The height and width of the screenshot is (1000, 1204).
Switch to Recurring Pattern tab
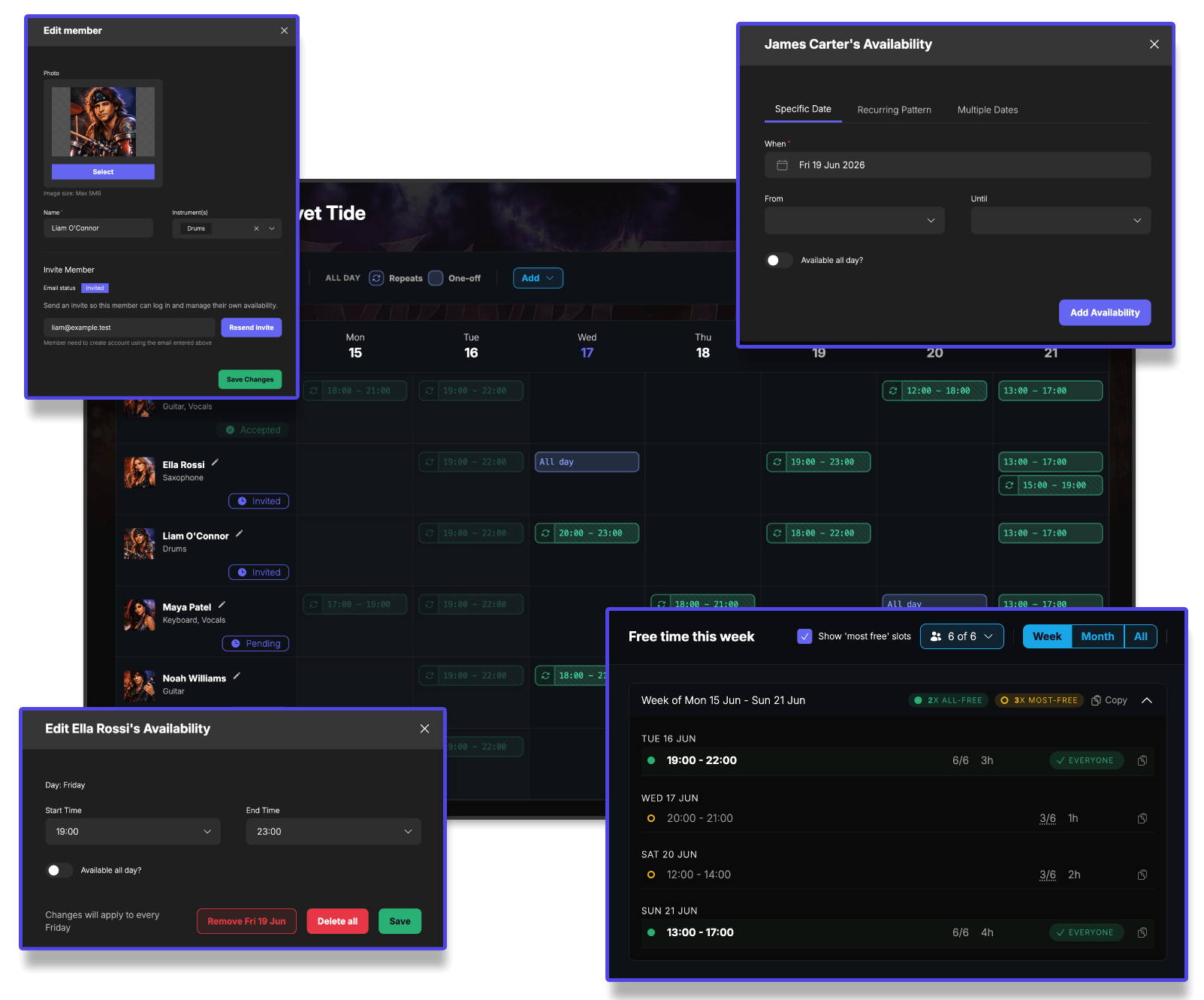895,110
